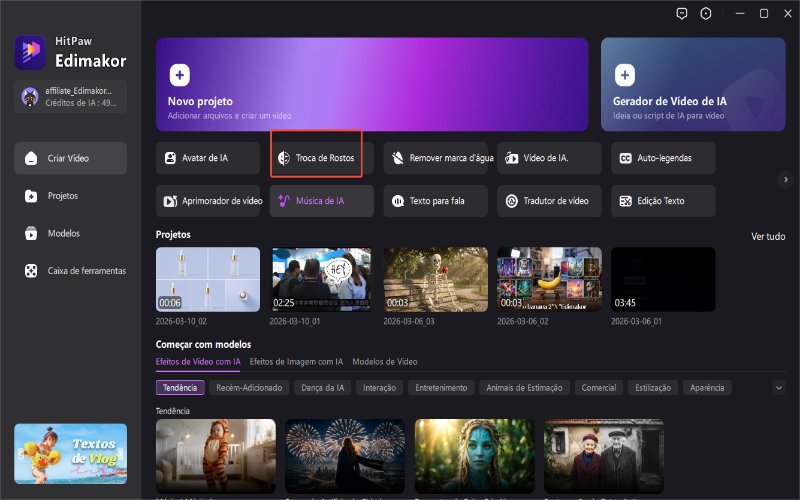
Task: Select Criar Vídeo in the sidebar
Action: (70, 158)
